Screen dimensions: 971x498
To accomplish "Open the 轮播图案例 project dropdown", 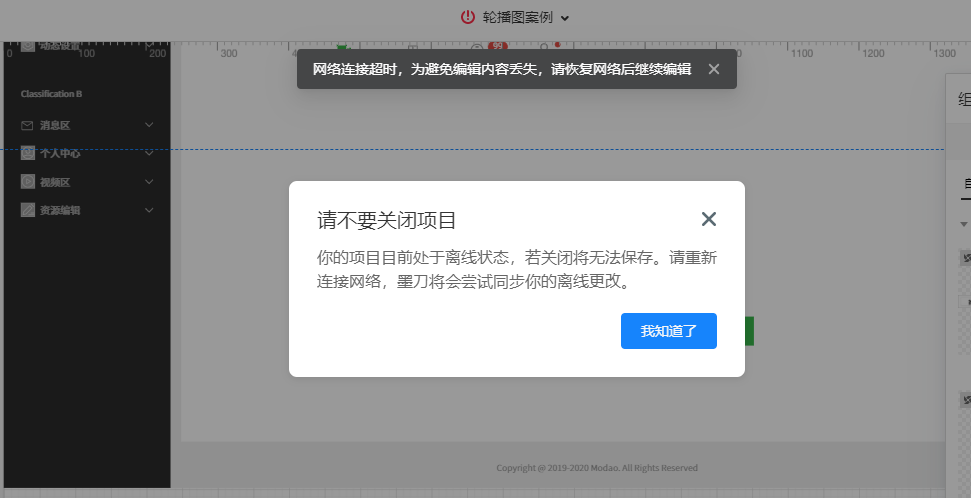I will click(565, 18).
